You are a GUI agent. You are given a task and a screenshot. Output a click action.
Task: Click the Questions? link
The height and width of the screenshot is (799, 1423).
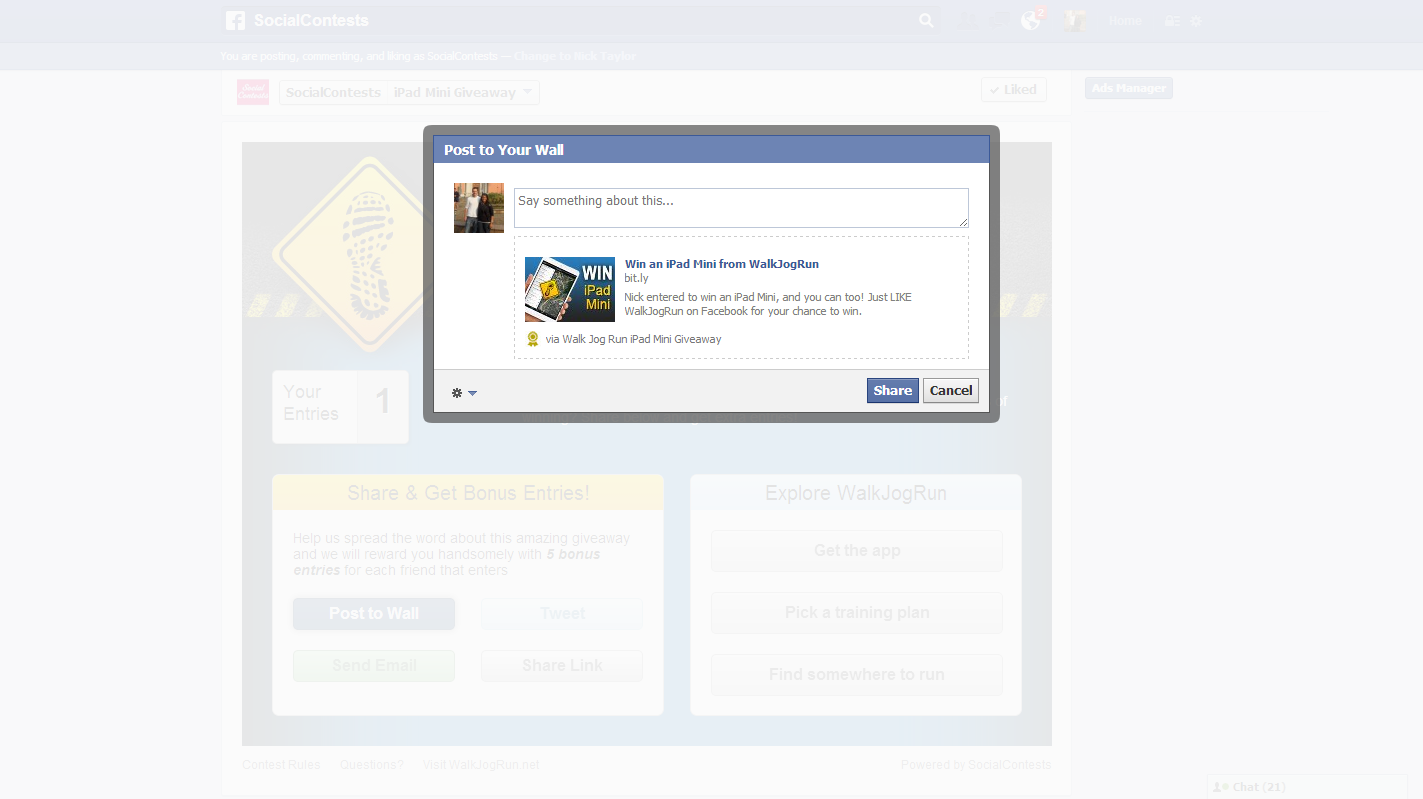[371, 765]
